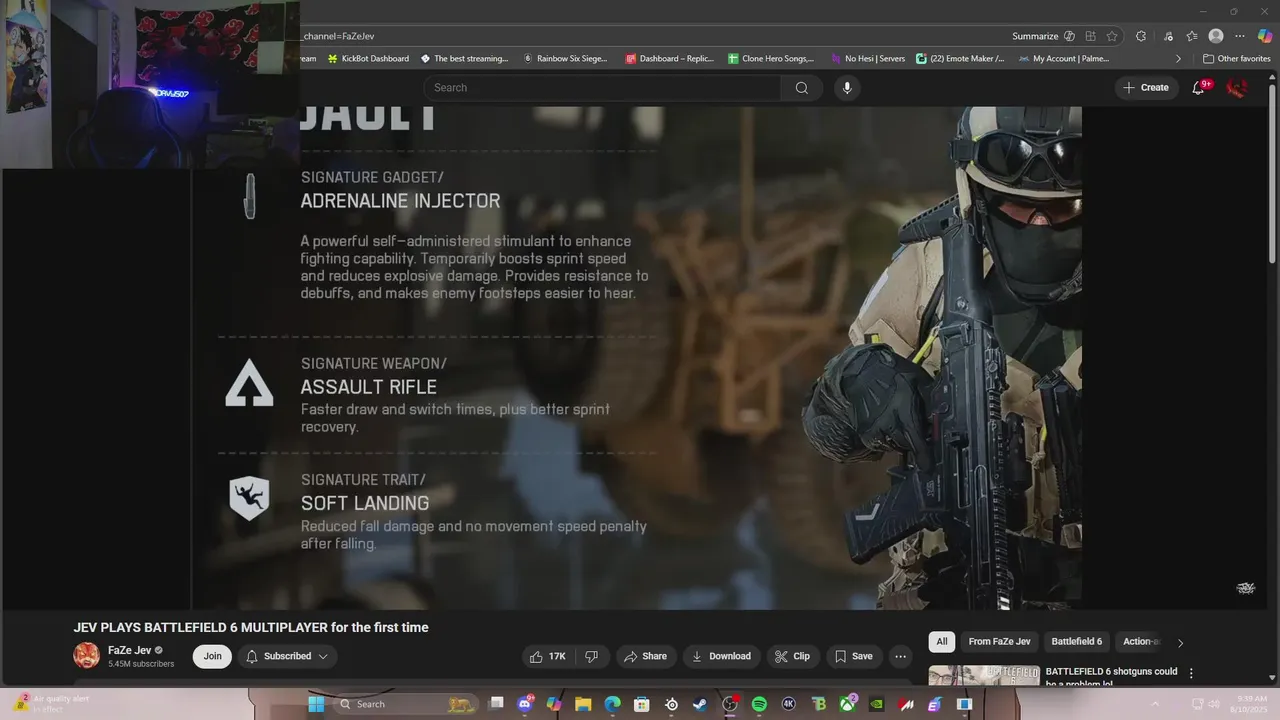Image resolution: width=1280 pixels, height=720 pixels.
Task: Click the Save button
Action: click(853, 656)
